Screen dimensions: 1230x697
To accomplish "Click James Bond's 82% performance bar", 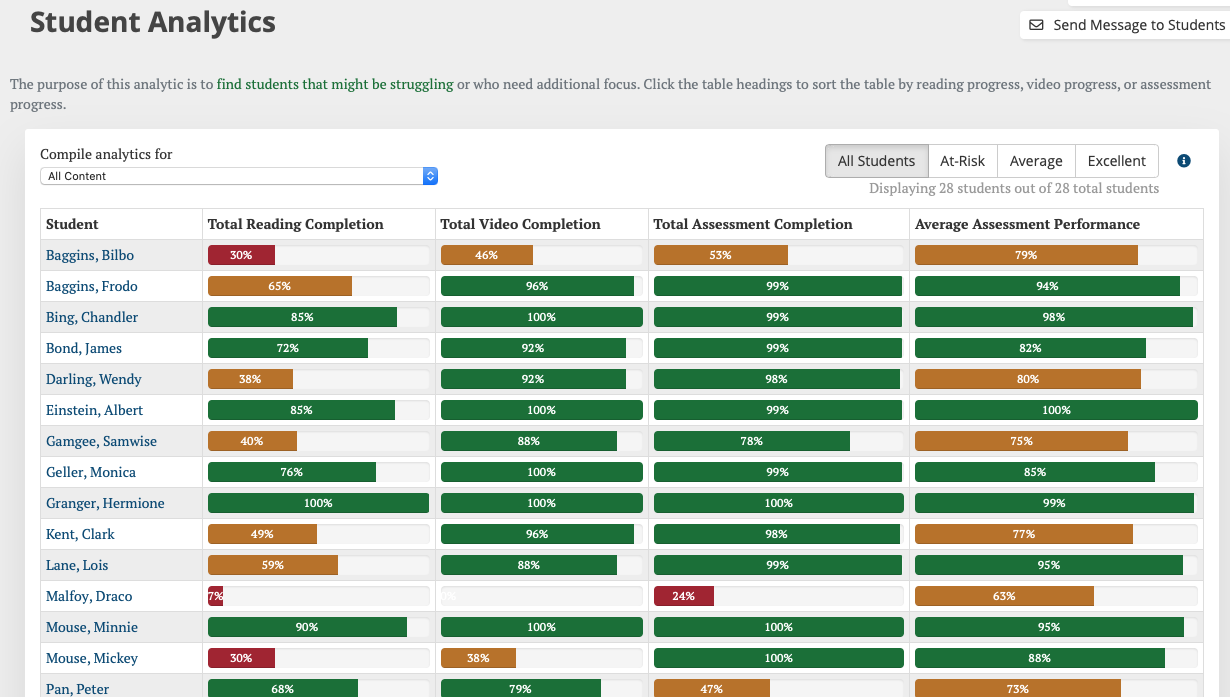I will coord(1030,348).
